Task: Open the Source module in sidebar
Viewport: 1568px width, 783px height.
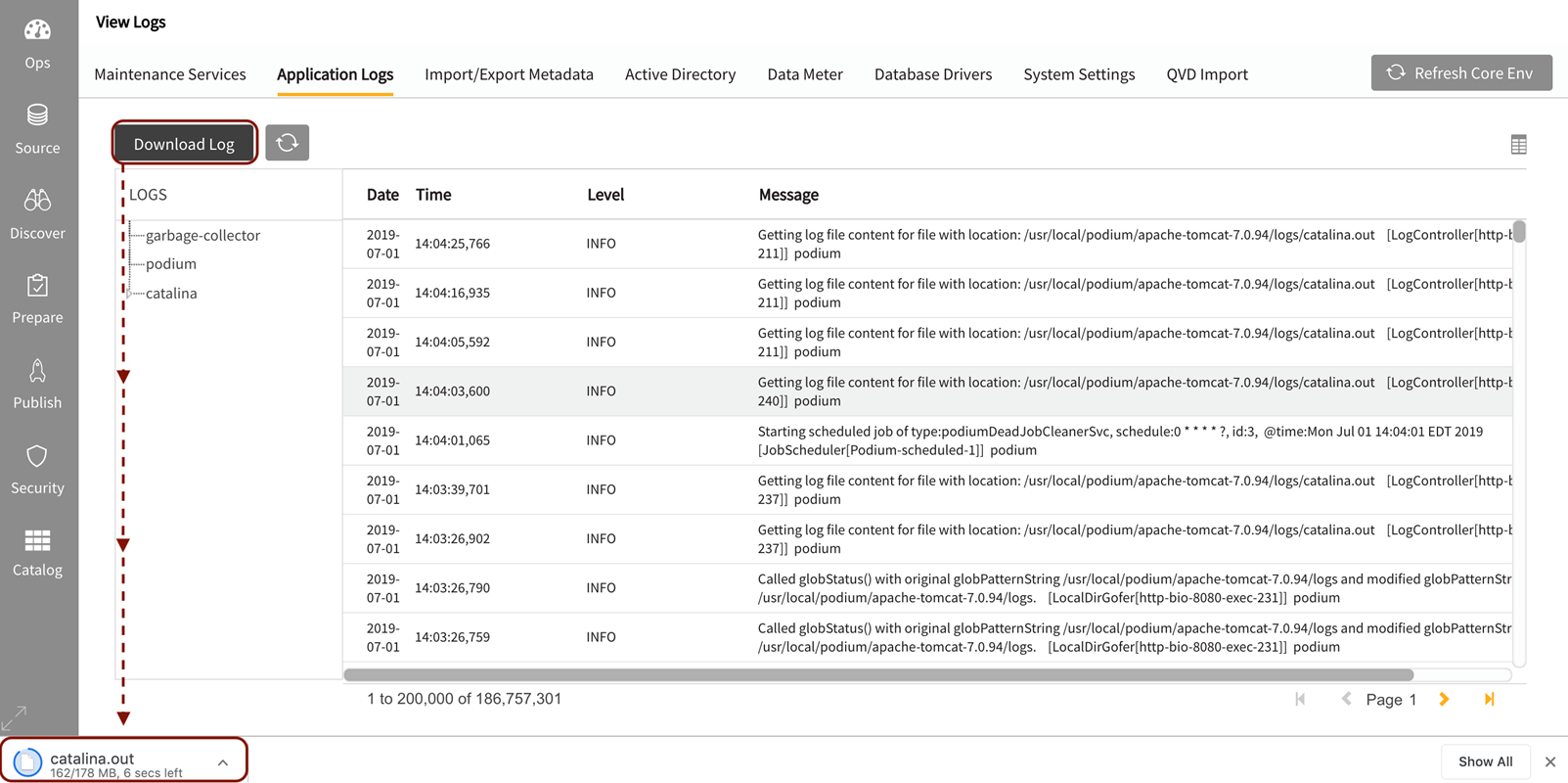Action: tap(37, 128)
